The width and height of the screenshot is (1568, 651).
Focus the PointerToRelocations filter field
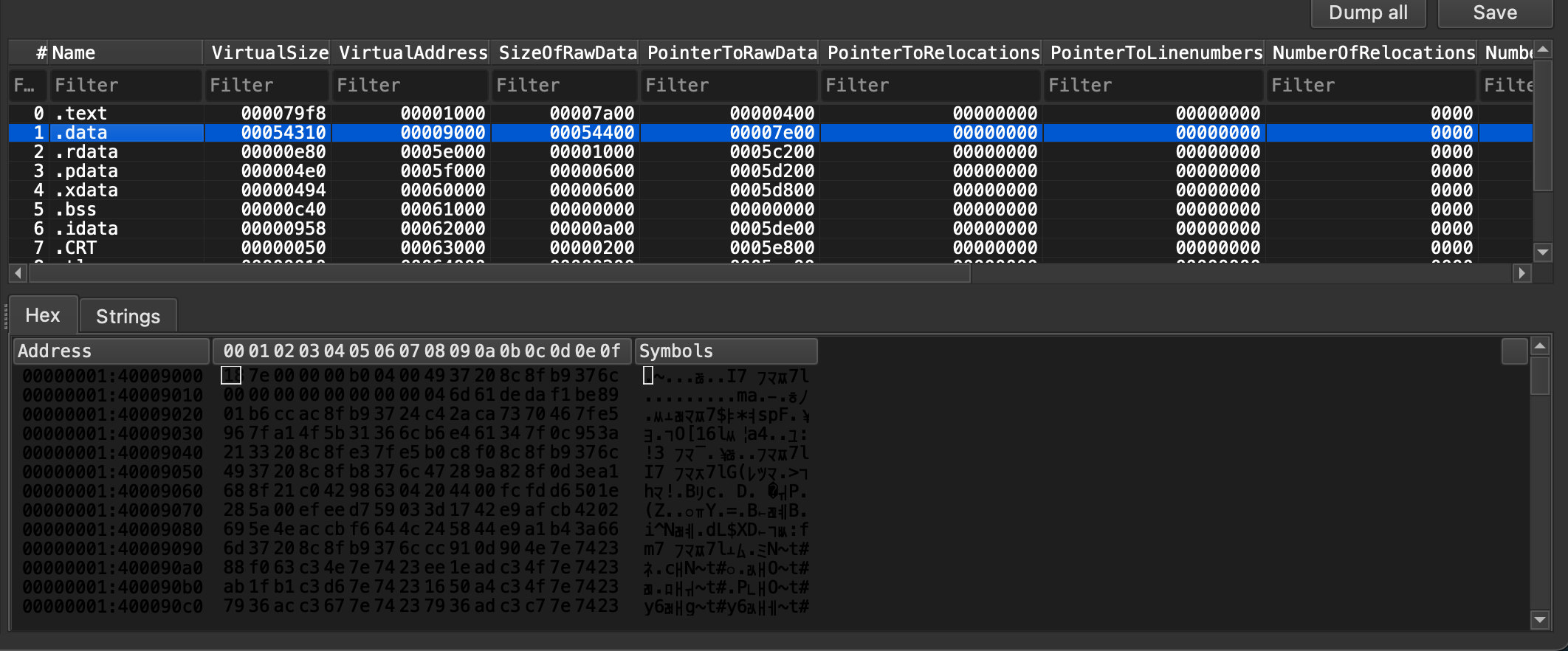(931, 86)
